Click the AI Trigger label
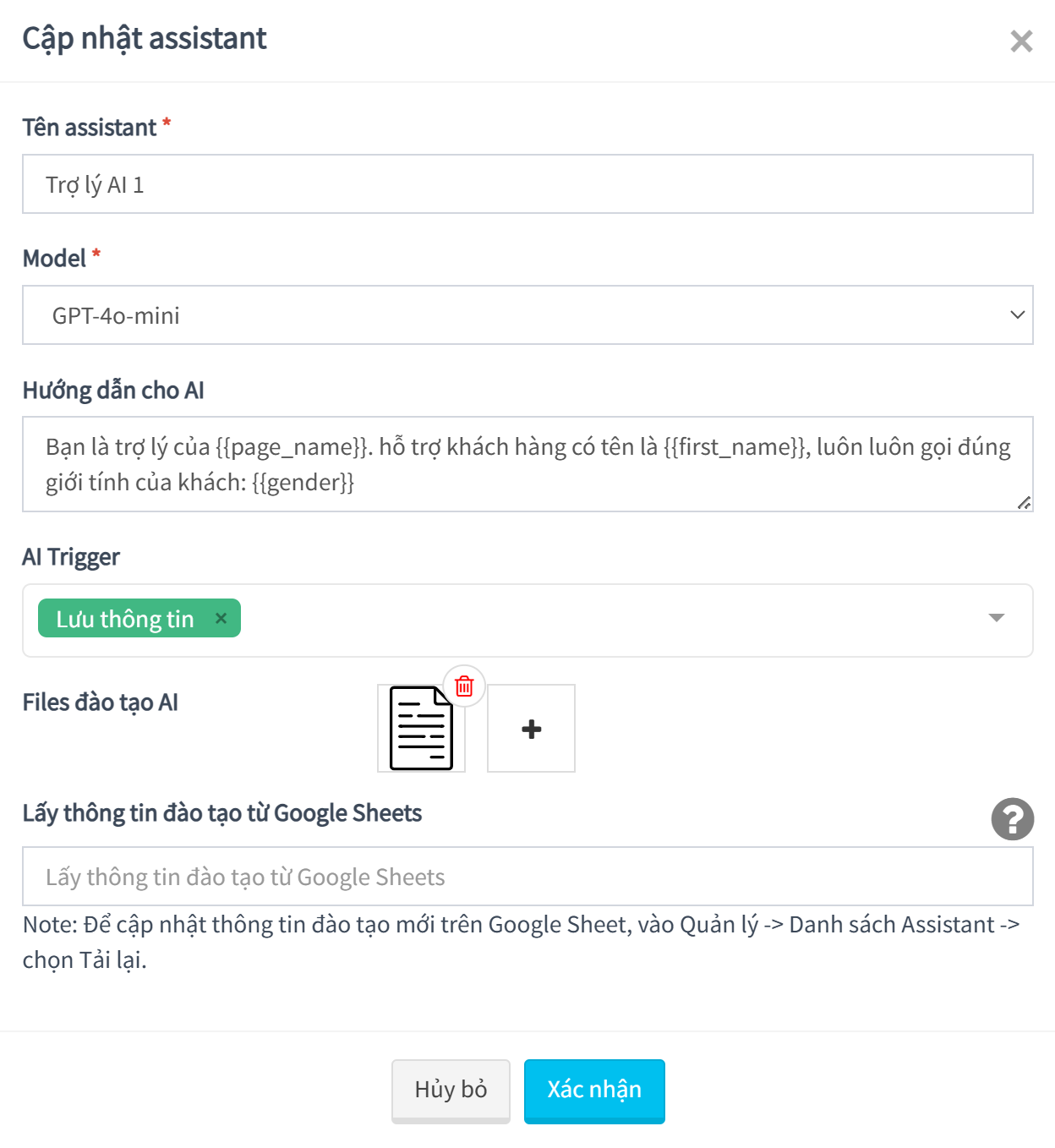This screenshot has width=1055, height=1148. (x=71, y=557)
